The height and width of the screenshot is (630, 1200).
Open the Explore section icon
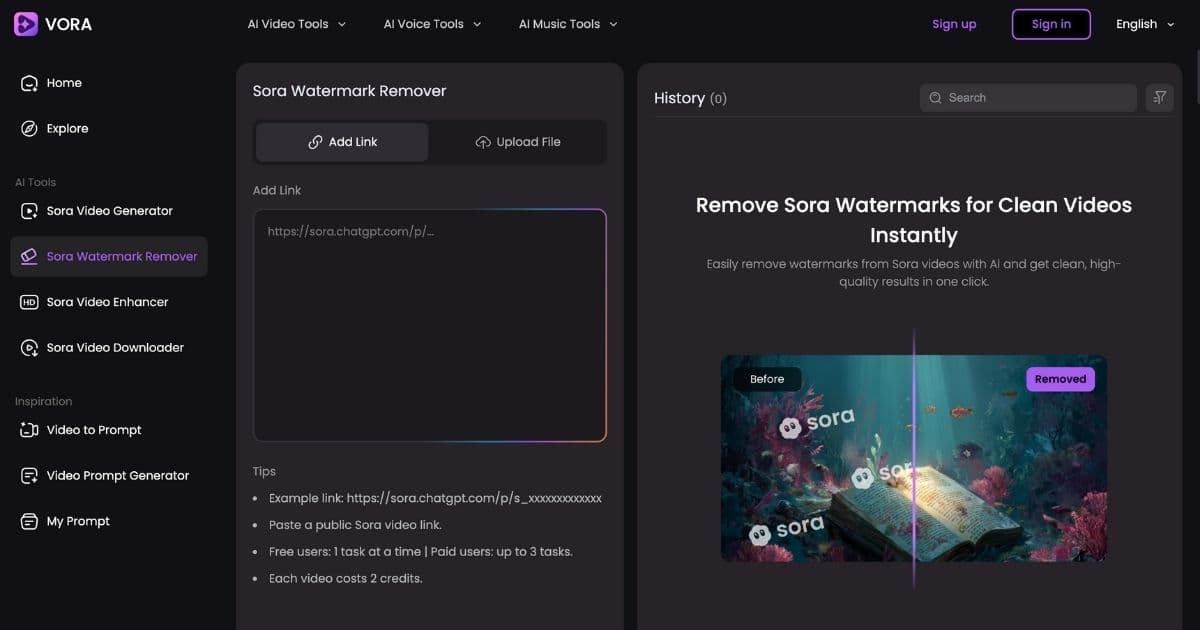tap(29, 128)
